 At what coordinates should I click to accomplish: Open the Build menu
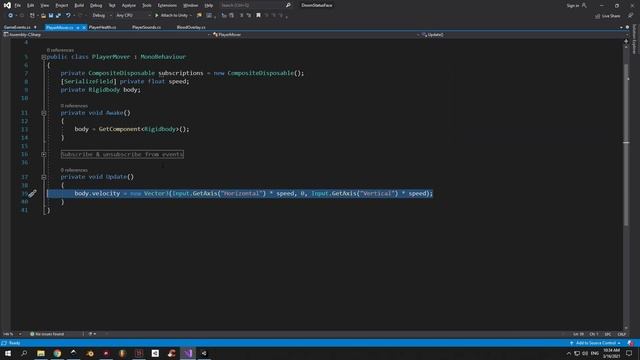[x=79, y=5]
